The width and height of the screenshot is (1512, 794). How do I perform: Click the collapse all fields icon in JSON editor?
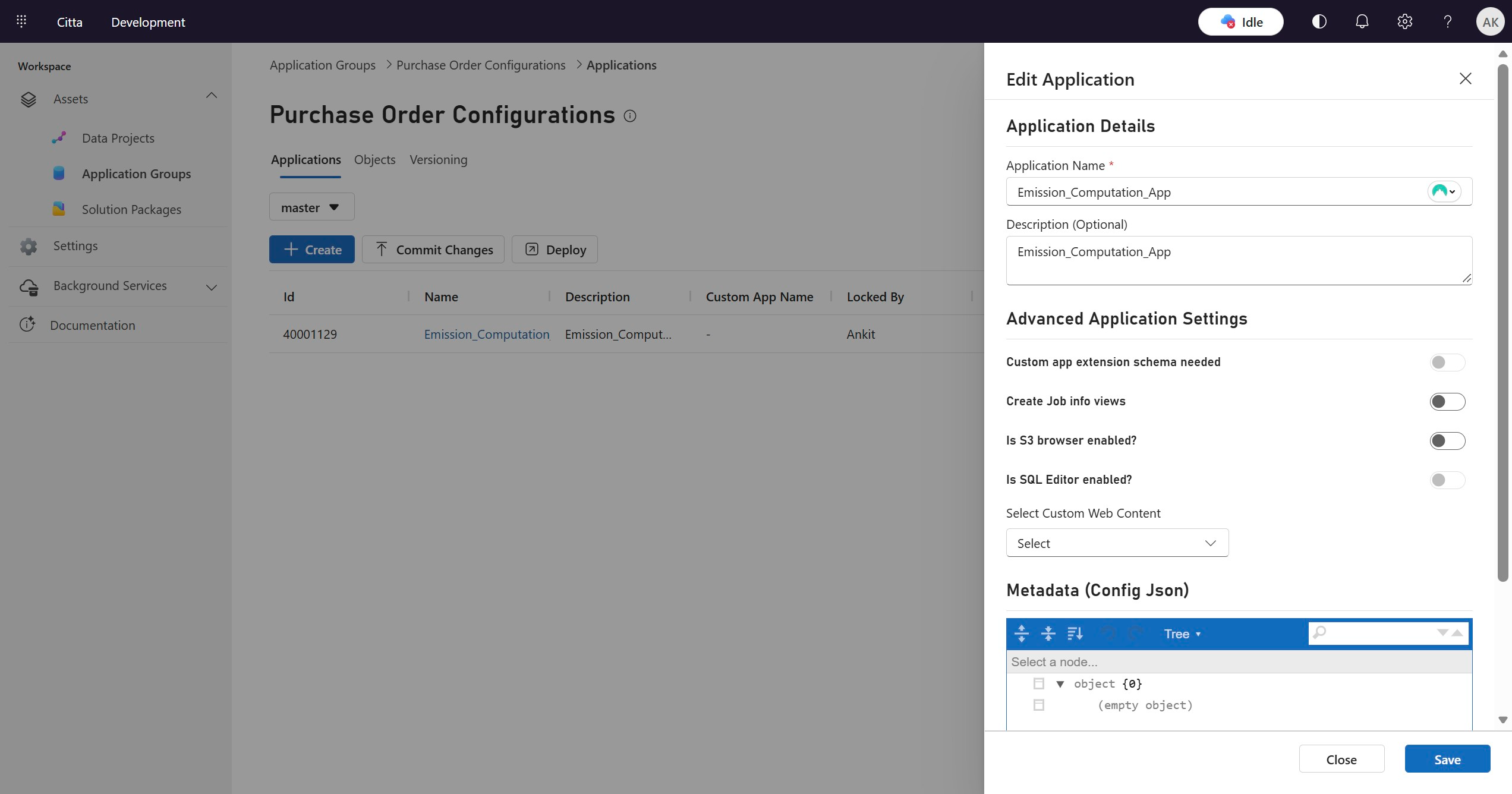click(x=1048, y=634)
